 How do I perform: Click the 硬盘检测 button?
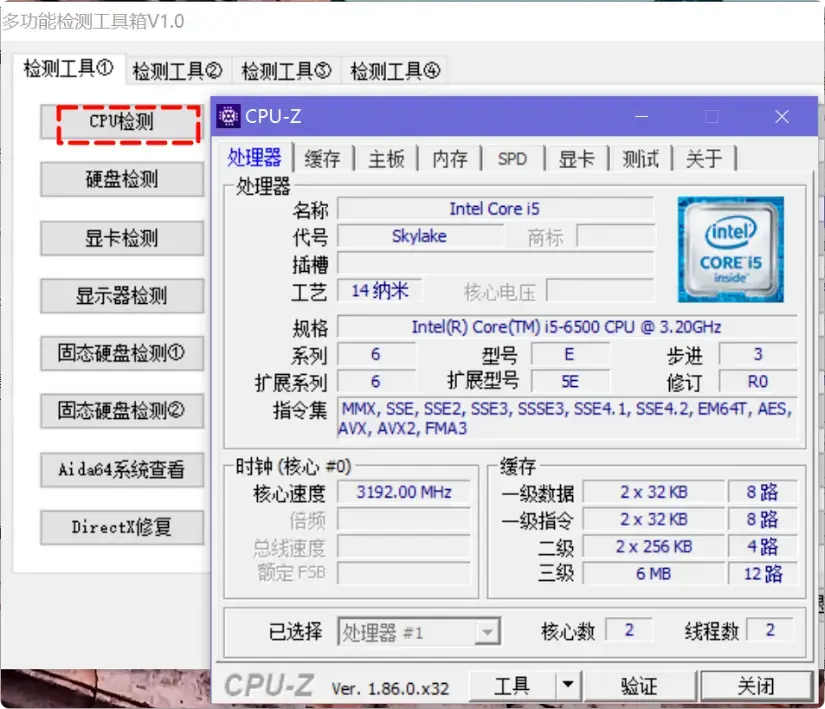[122, 180]
